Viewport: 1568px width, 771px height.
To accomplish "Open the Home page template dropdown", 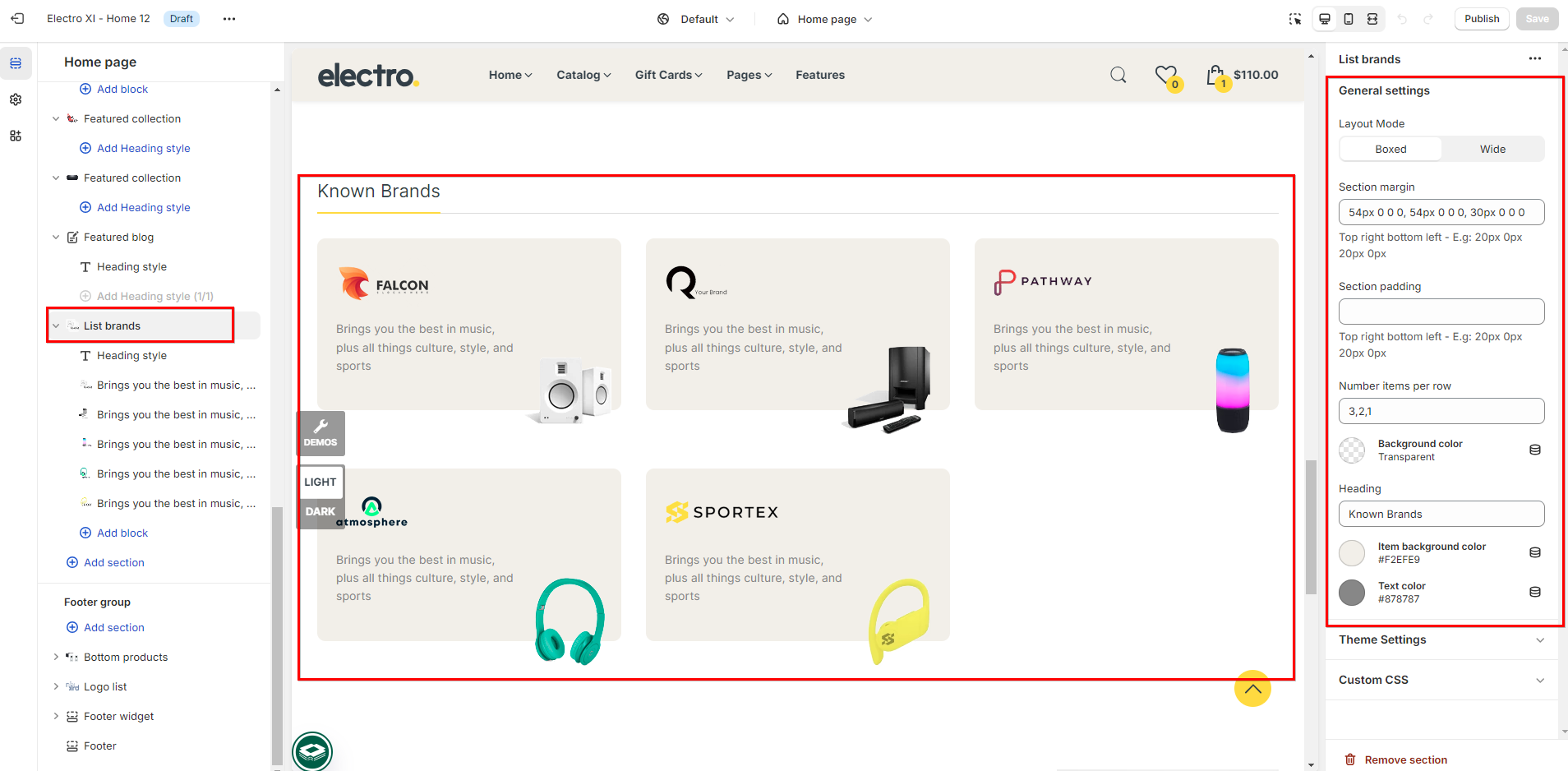I will coord(825,19).
